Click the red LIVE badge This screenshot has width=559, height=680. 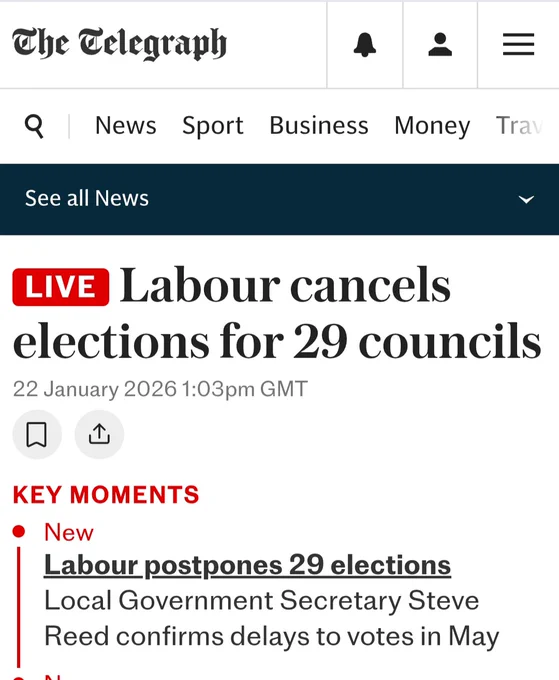61,287
